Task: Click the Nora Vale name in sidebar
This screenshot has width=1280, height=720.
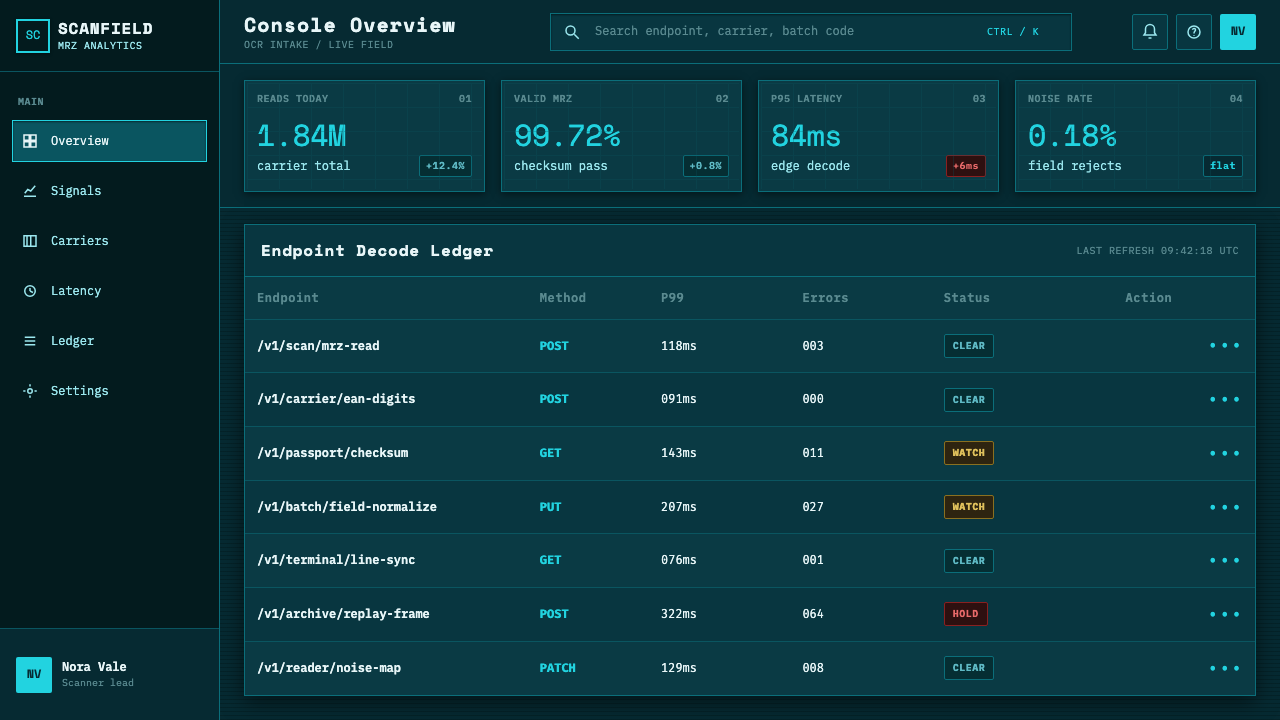Action: [x=94, y=667]
